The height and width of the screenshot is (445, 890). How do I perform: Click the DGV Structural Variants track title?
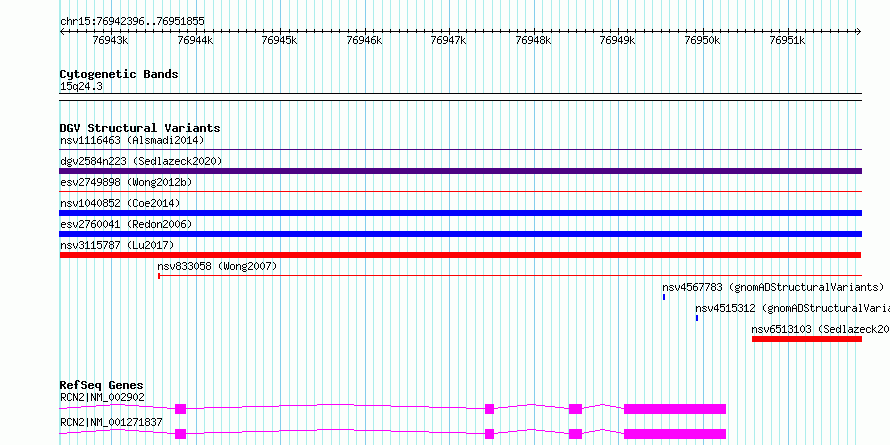[140, 128]
